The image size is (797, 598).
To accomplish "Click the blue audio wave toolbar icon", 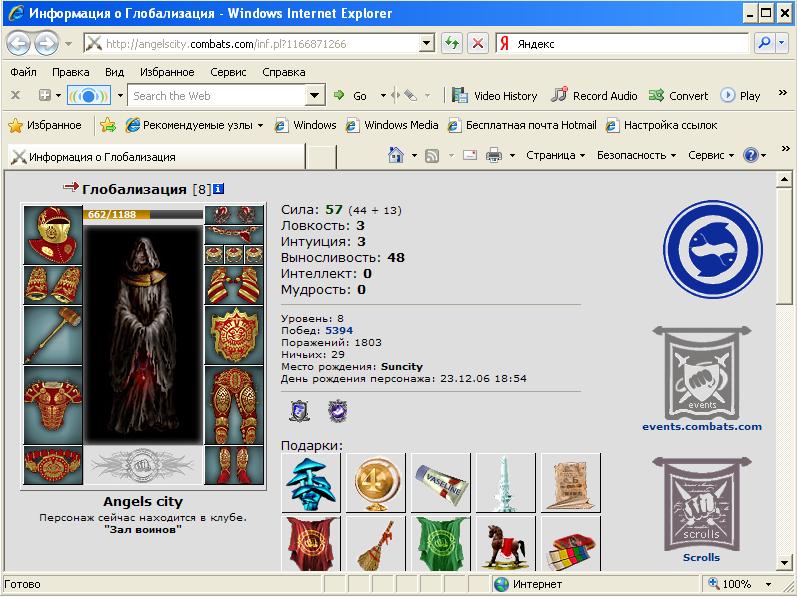I will pyautogui.click(x=89, y=96).
